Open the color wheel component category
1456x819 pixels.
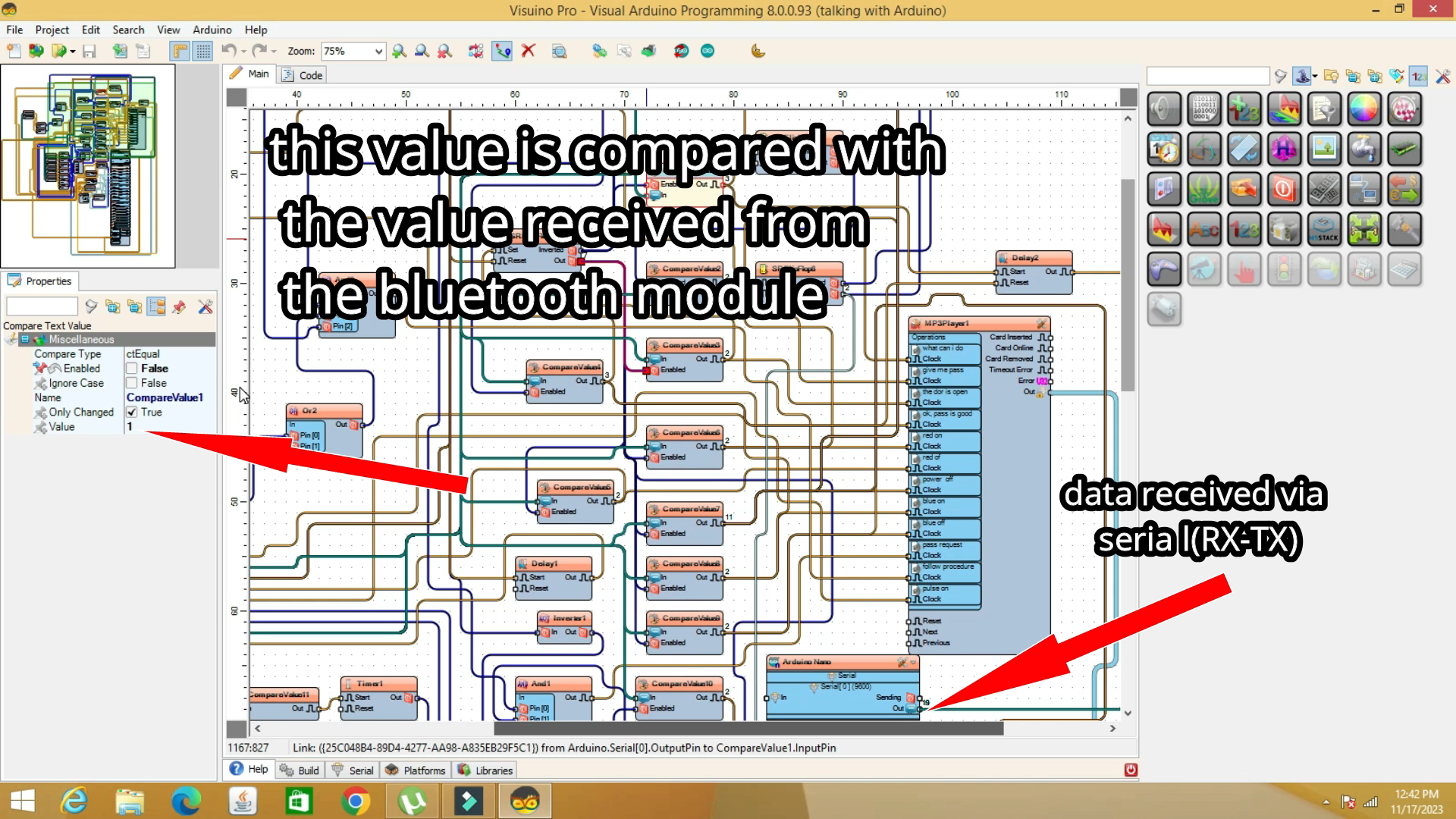pyautogui.click(x=1363, y=110)
